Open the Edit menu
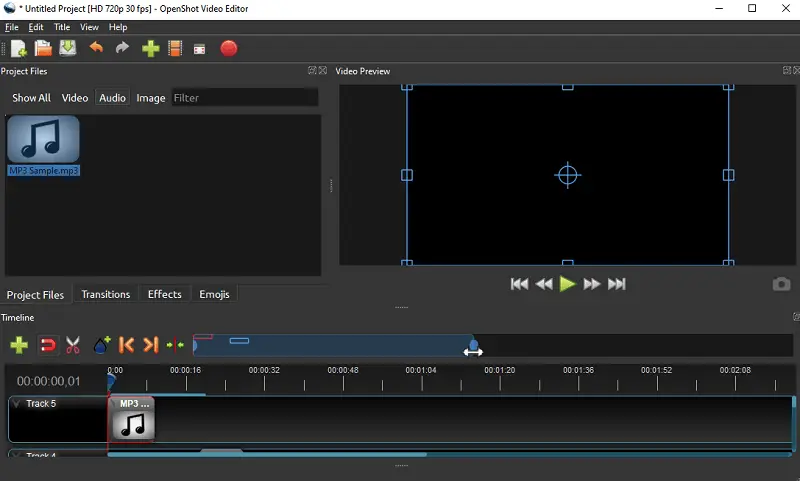Screen dimensions: 800x481 pos(36,27)
